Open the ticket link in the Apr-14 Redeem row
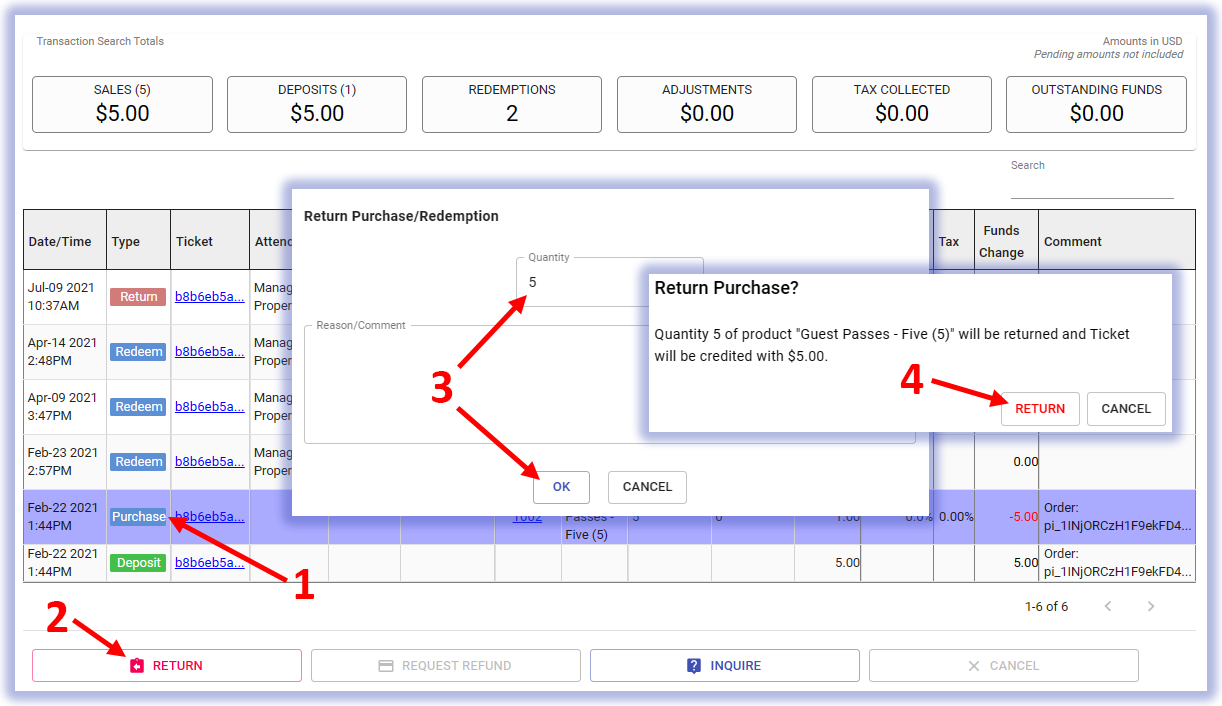1222x706 pixels. 210,352
